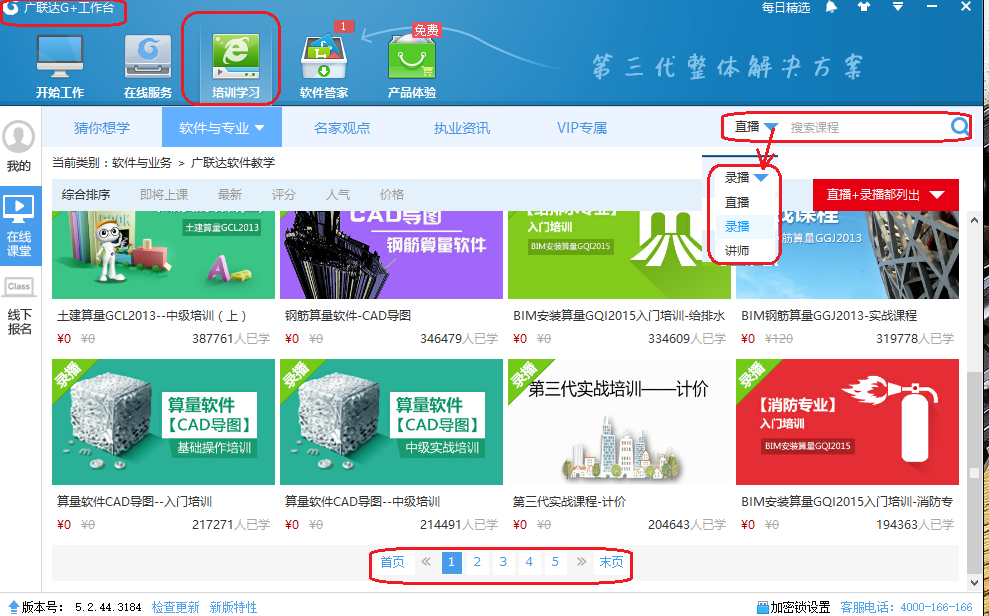
Task: Click the 加密锁设置 icon in status bar
Action: [762, 608]
